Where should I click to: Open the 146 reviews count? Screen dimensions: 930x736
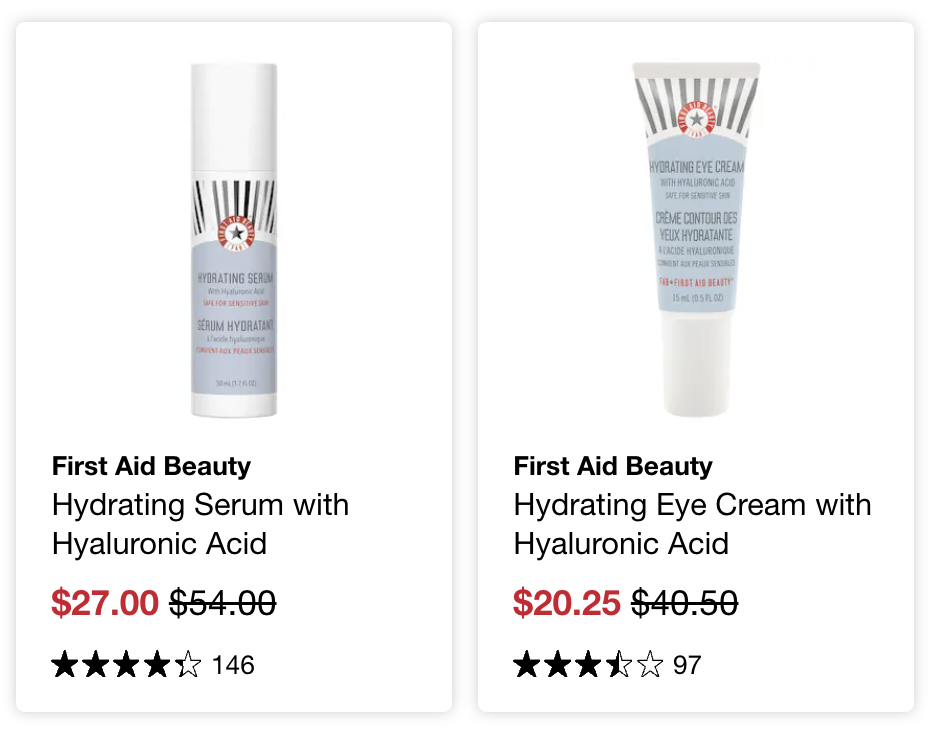pyautogui.click(x=234, y=665)
